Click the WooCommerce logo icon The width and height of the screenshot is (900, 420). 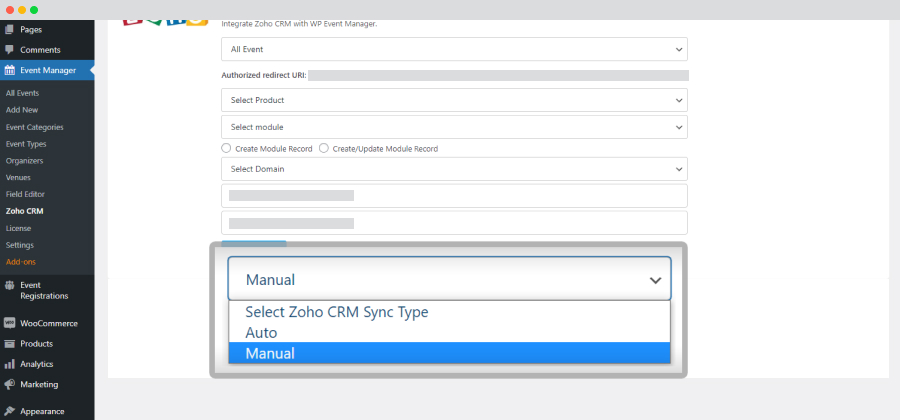click(9, 323)
